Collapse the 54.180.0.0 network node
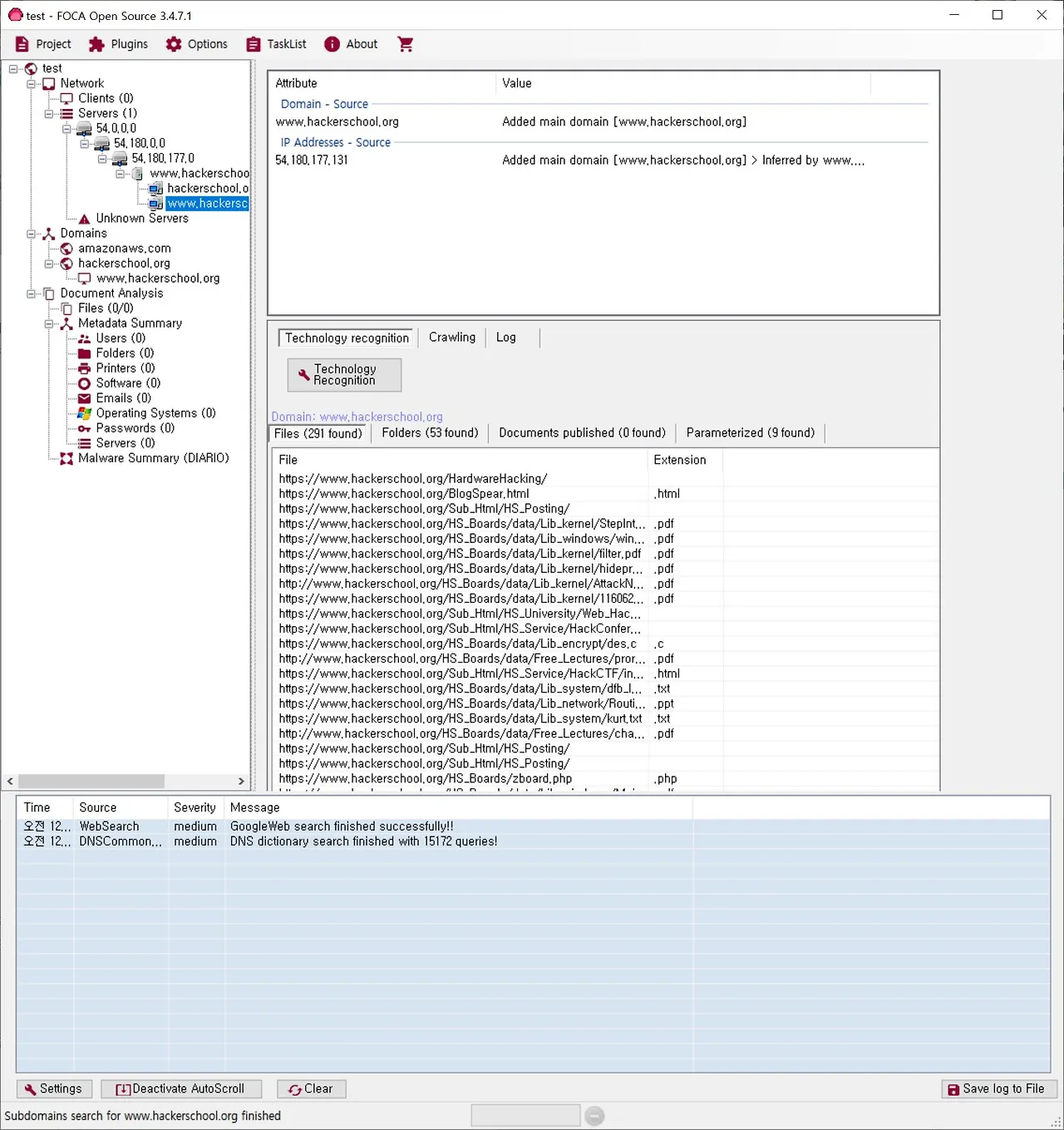1064x1130 pixels. coord(84,144)
